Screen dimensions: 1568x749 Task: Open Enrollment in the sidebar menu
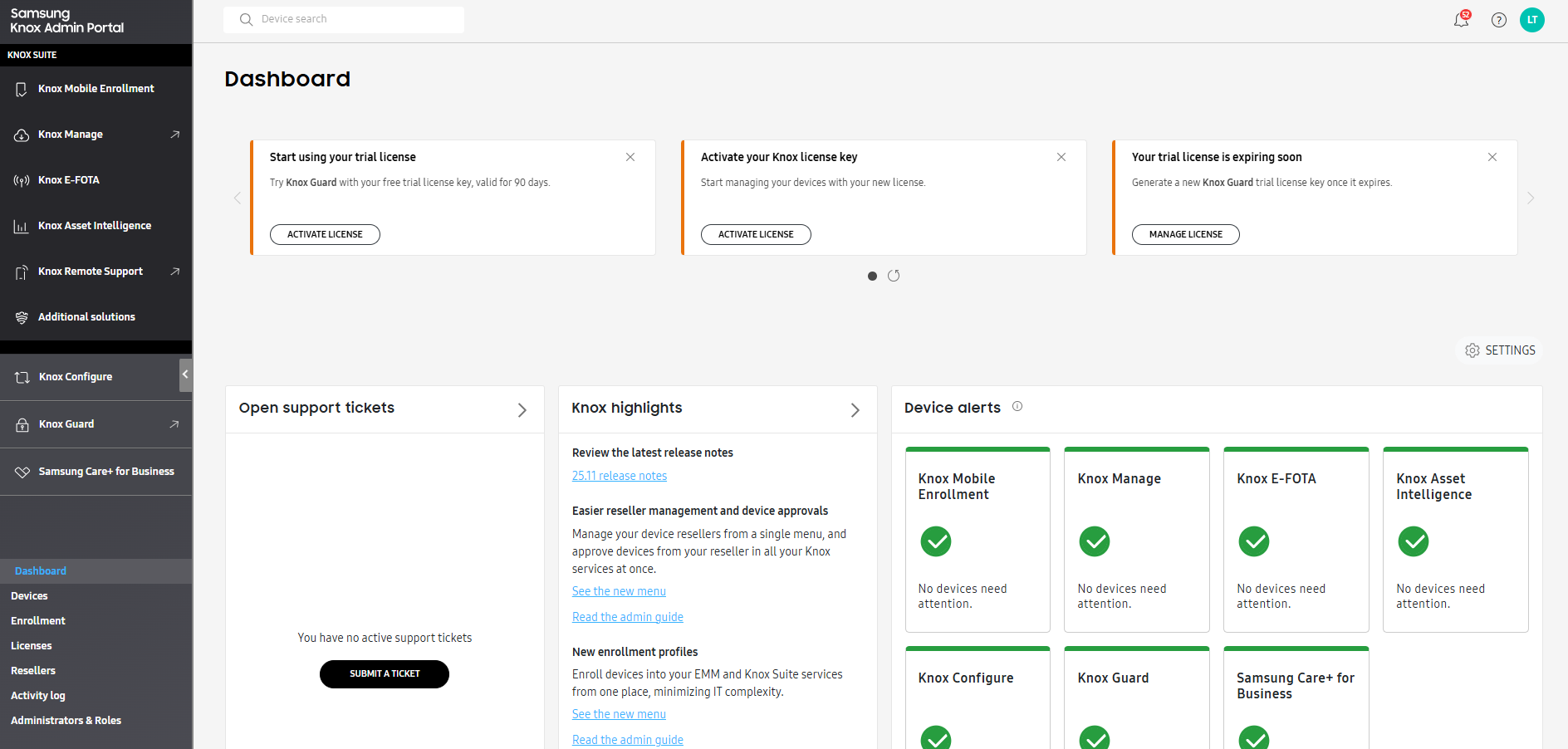96,621
